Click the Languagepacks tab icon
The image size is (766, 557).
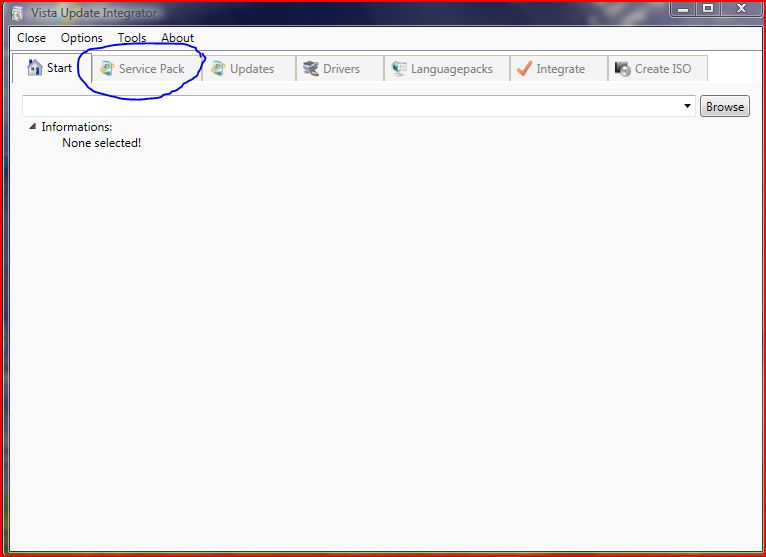pos(399,69)
